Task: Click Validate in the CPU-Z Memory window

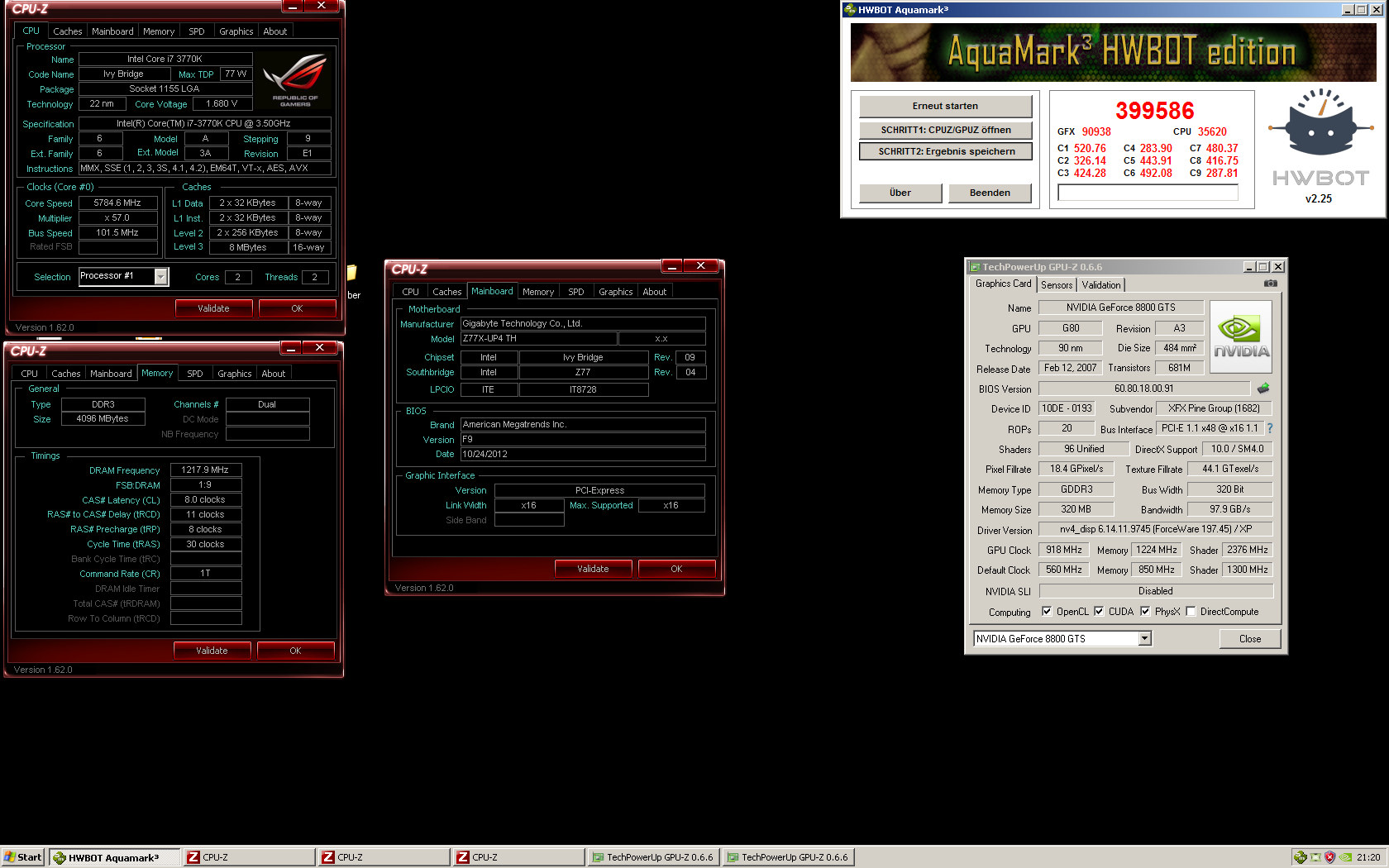Action: [x=212, y=651]
